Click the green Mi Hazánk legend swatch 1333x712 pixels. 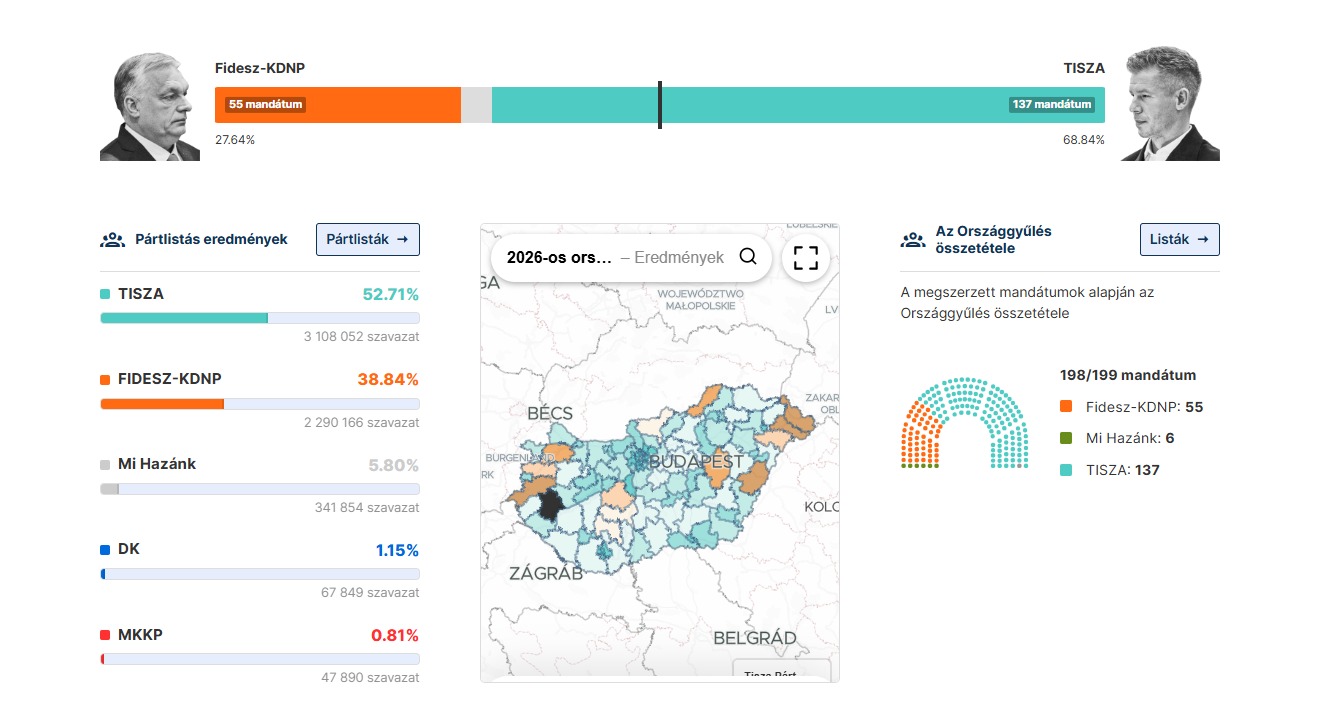click(x=1066, y=438)
